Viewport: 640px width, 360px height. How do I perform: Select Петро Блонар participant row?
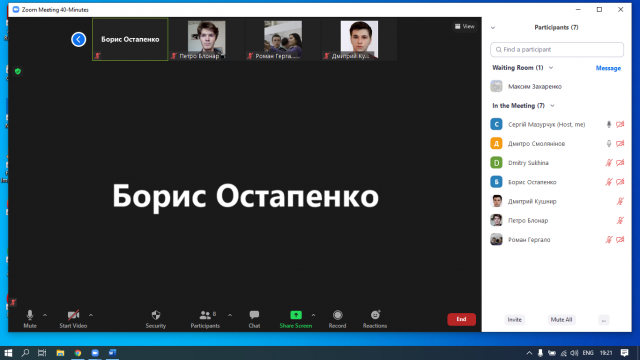557,220
